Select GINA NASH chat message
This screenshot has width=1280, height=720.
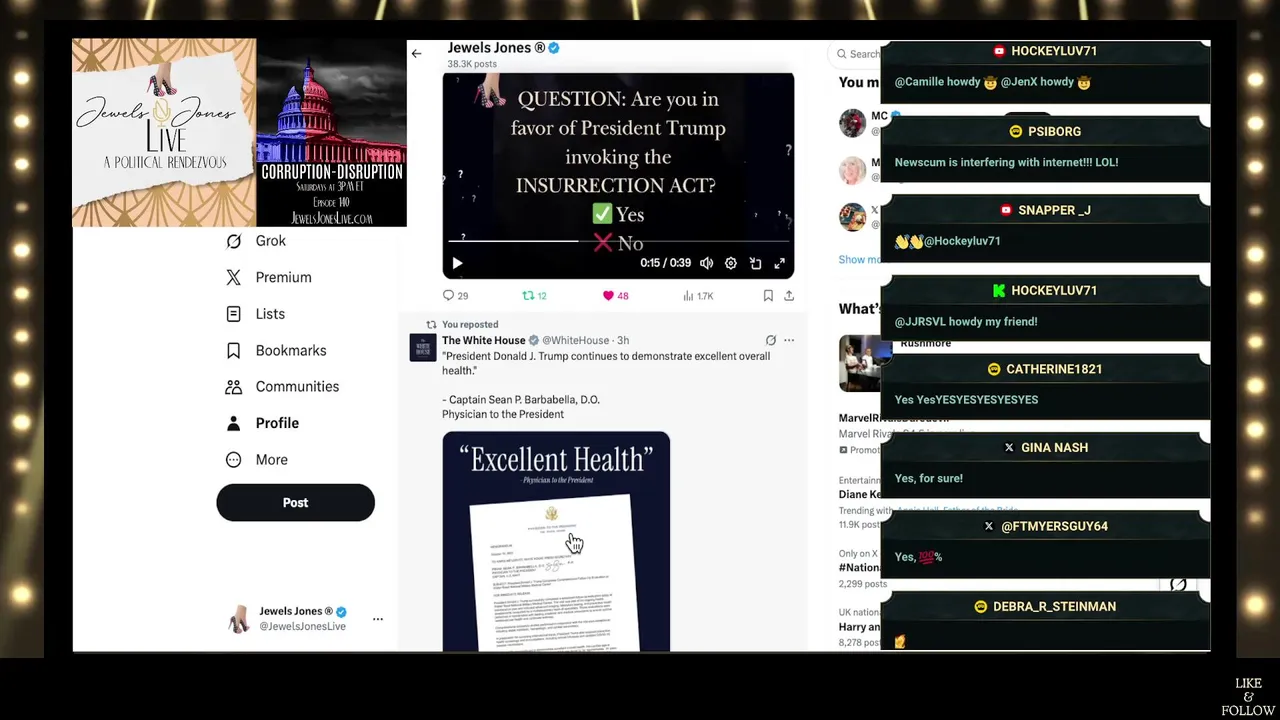(1045, 464)
